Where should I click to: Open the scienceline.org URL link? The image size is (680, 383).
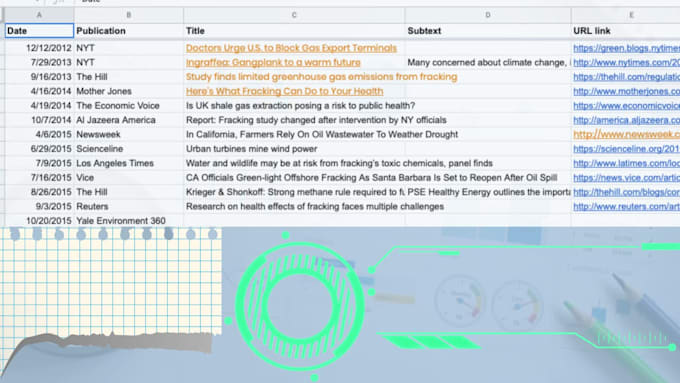pyautogui.click(x=626, y=149)
